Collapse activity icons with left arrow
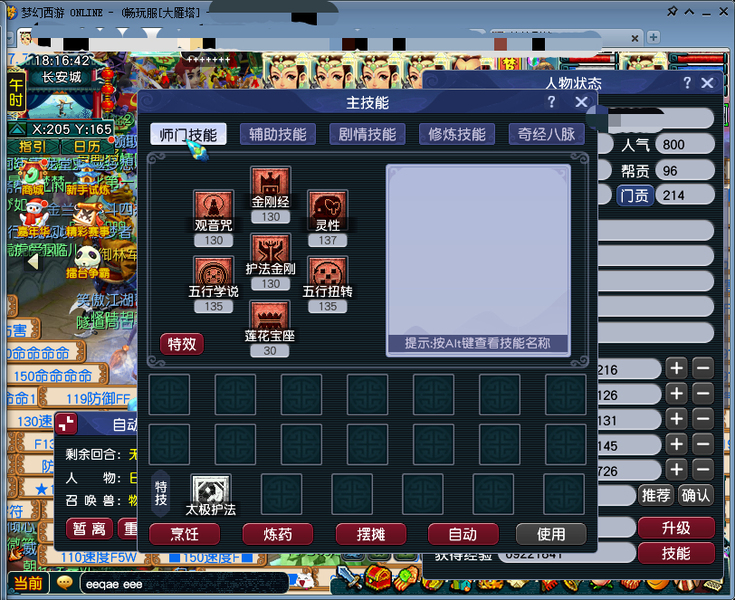This screenshot has width=735, height=600. point(33,262)
